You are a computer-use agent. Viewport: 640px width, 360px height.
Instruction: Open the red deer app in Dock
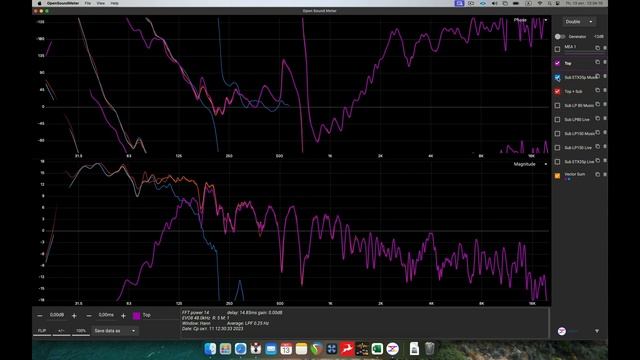[x=347, y=349]
